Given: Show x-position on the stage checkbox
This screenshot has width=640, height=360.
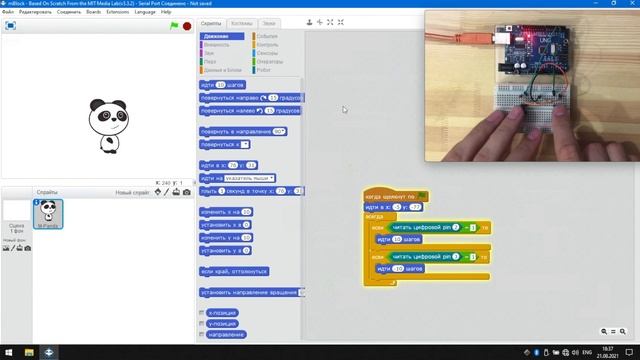Looking at the screenshot, I should point(201,313).
